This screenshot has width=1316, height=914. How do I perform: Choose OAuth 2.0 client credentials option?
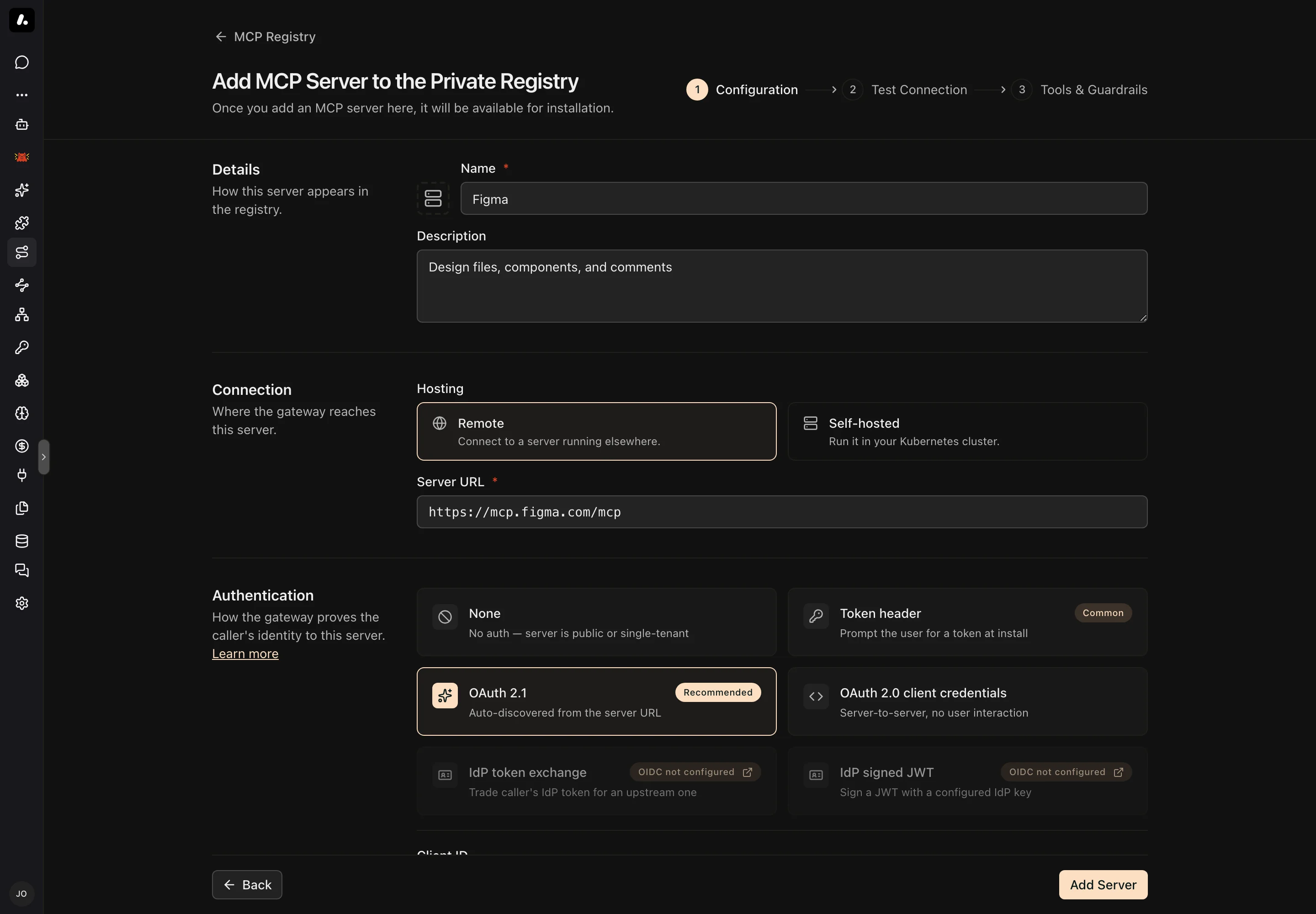967,701
